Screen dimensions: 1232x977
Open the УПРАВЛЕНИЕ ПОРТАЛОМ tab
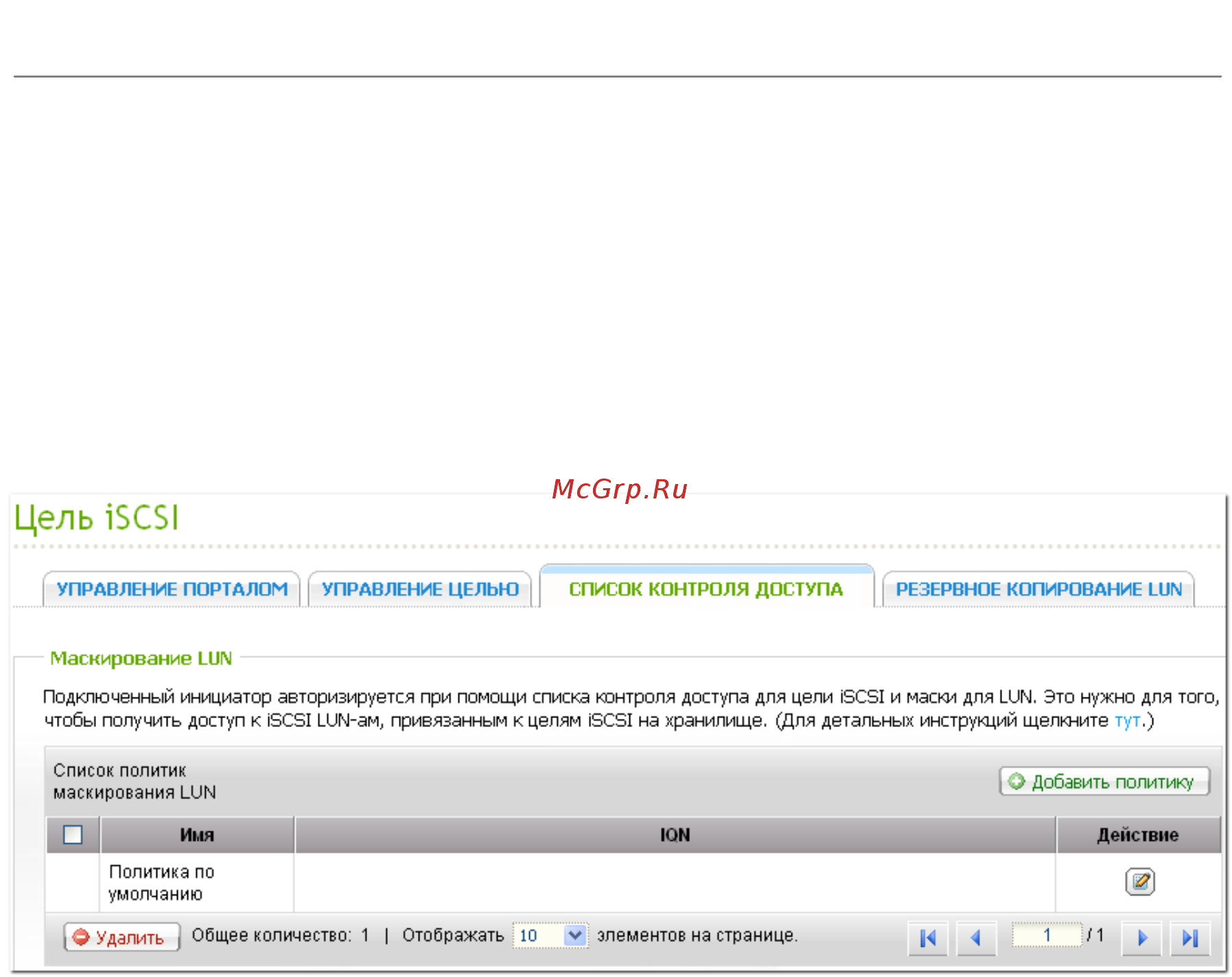(172, 589)
